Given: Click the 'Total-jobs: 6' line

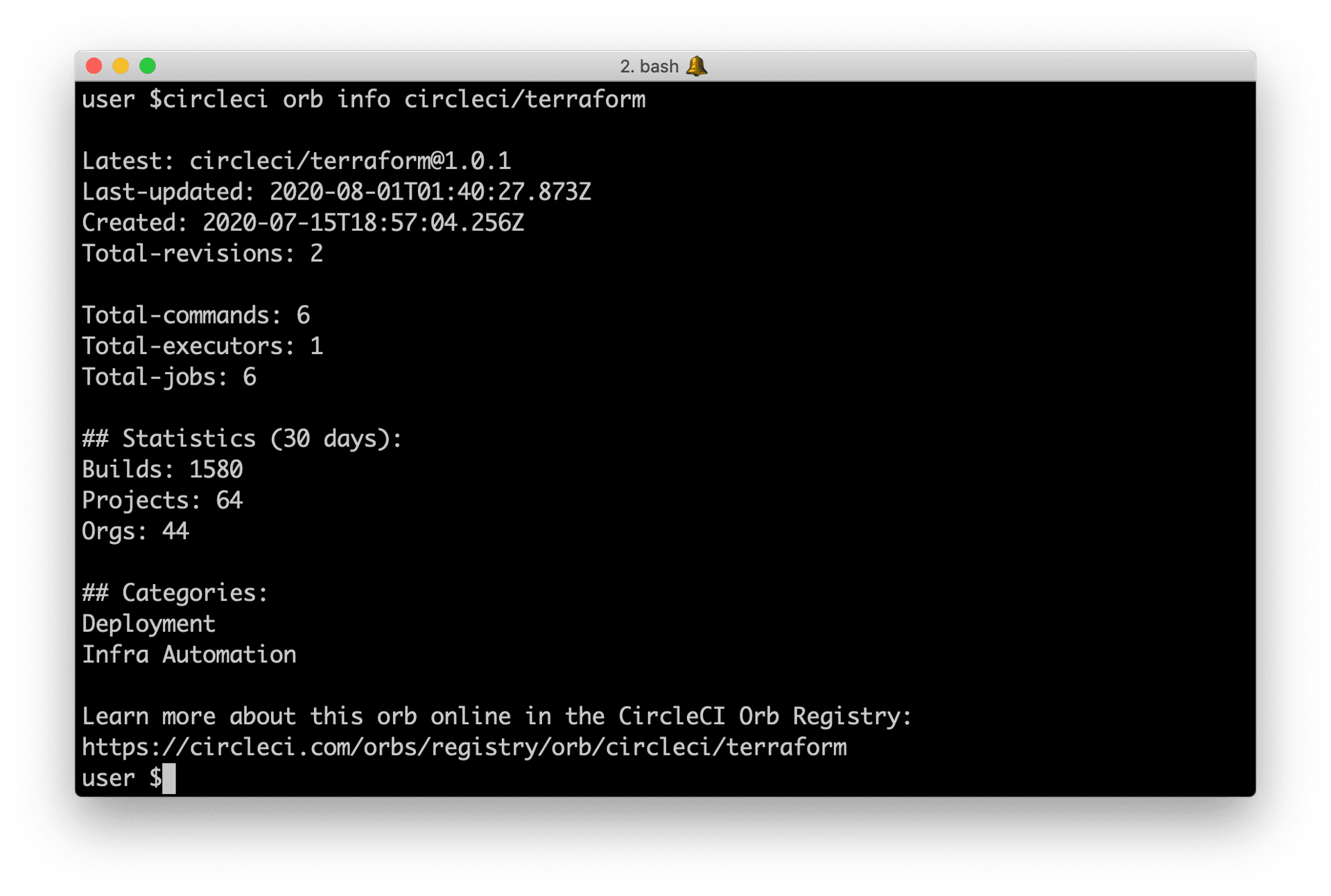Looking at the screenshot, I should tap(169, 377).
